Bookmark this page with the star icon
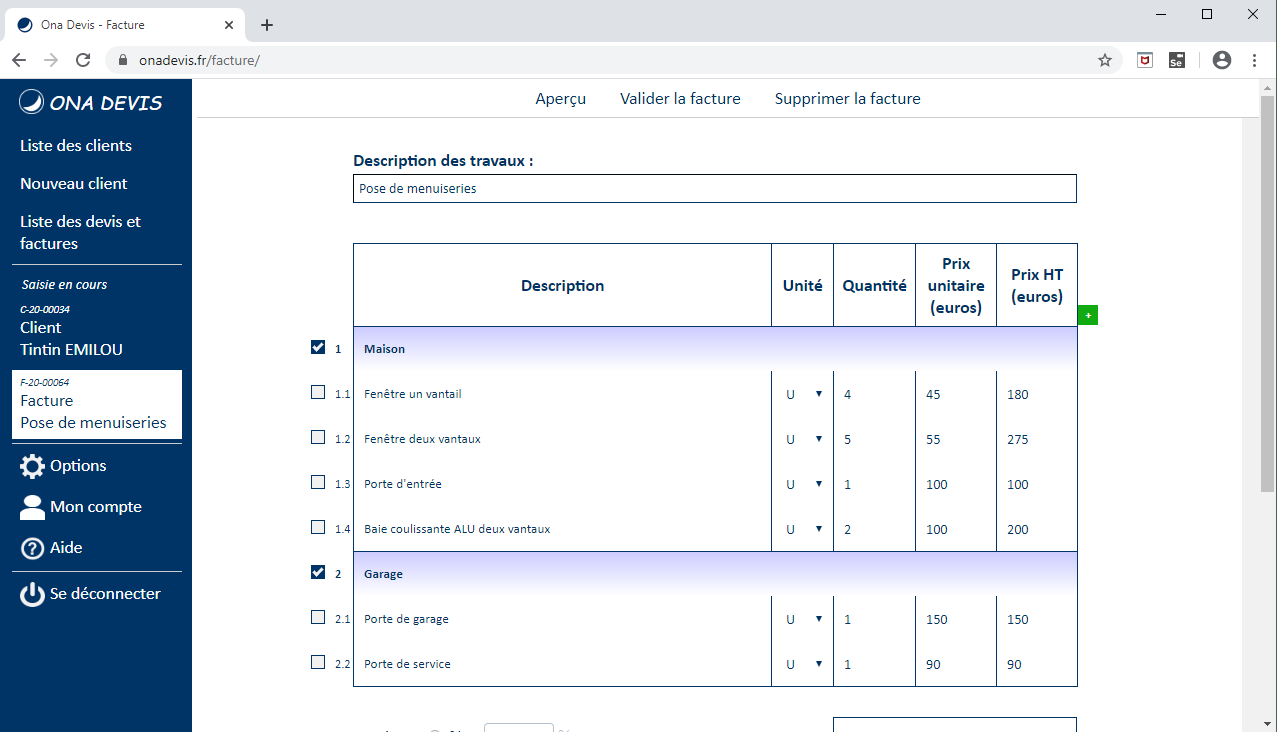The image size is (1277, 732). pyautogui.click(x=1104, y=60)
